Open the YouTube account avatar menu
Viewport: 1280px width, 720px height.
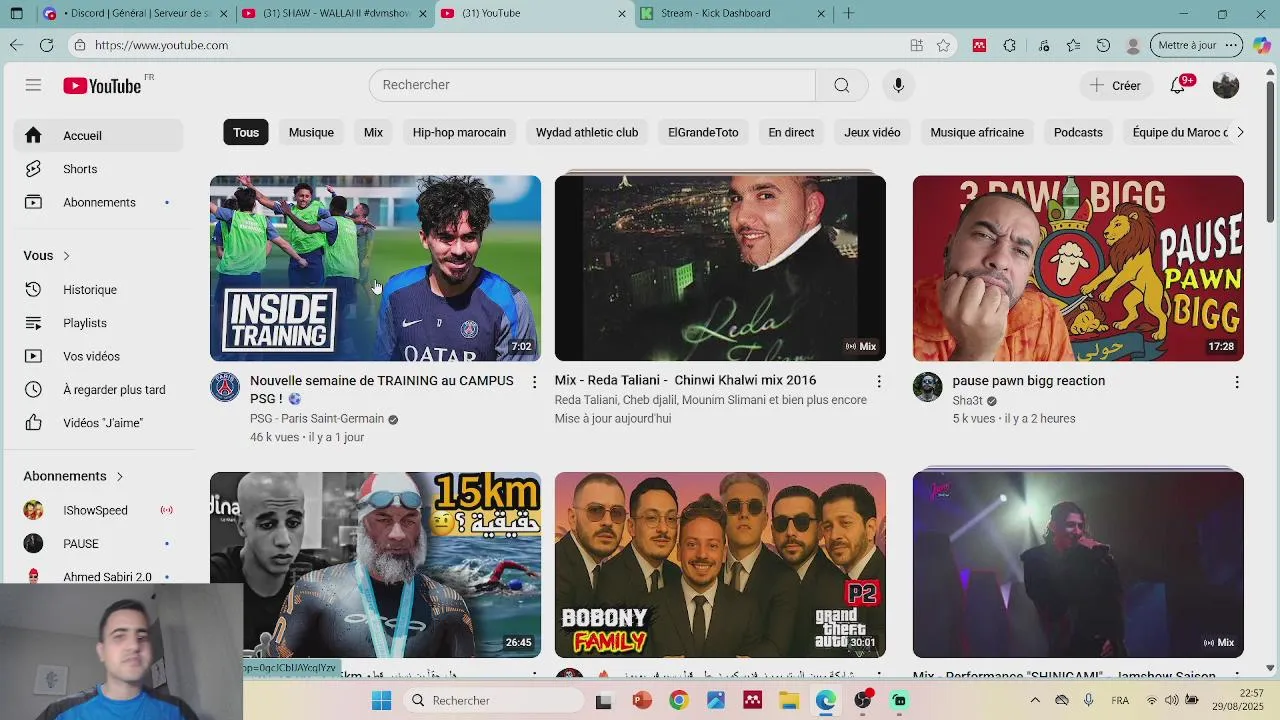click(x=1225, y=85)
